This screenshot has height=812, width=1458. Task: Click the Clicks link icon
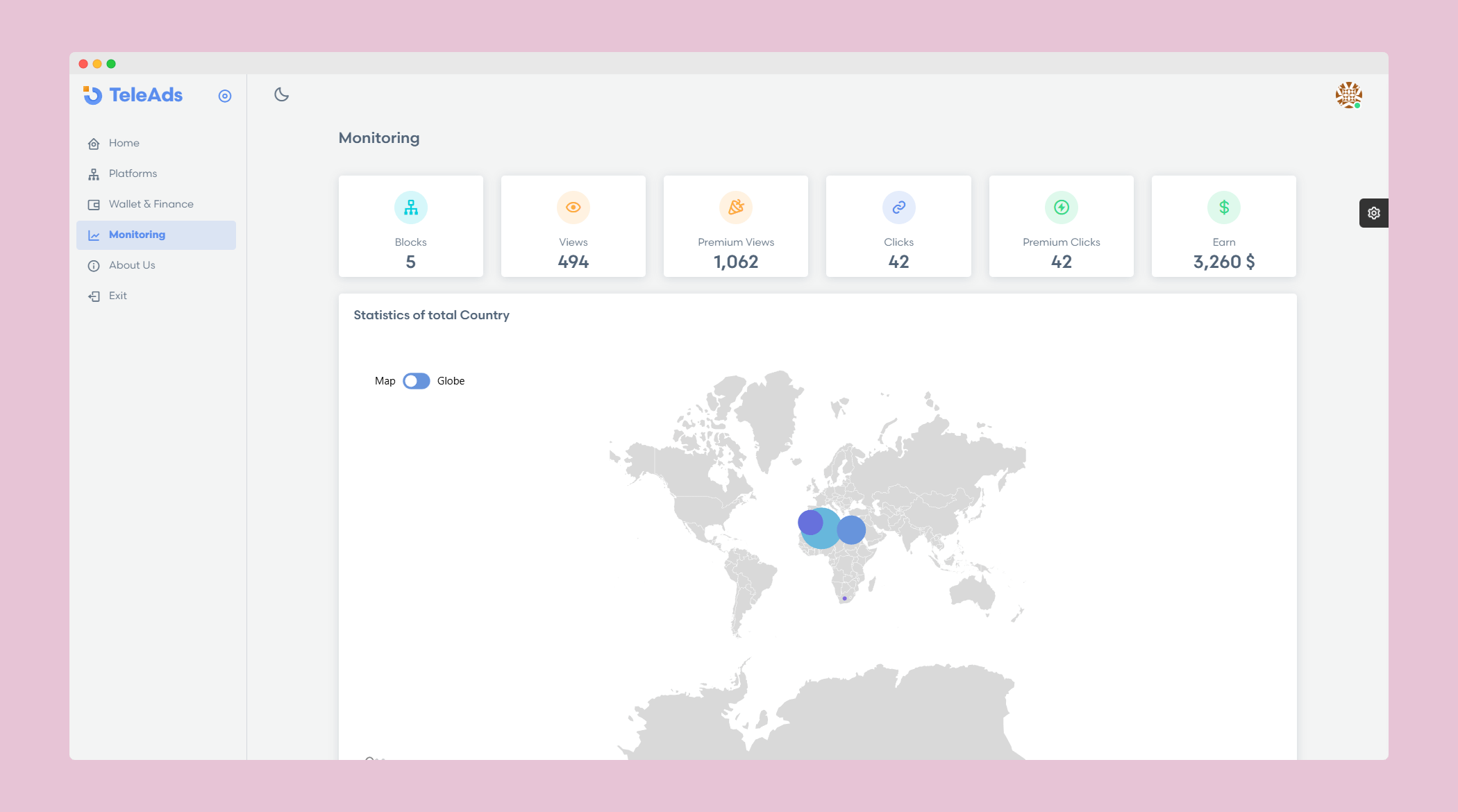(898, 208)
